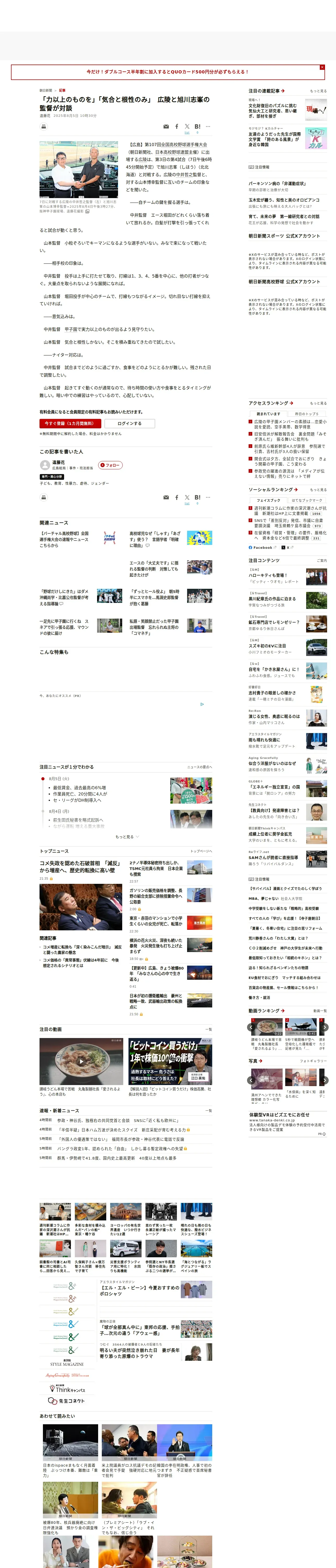The height and width of the screenshot is (1568, 336).
Task: Click the B! icon at article bottom
Action: click(x=197, y=497)
